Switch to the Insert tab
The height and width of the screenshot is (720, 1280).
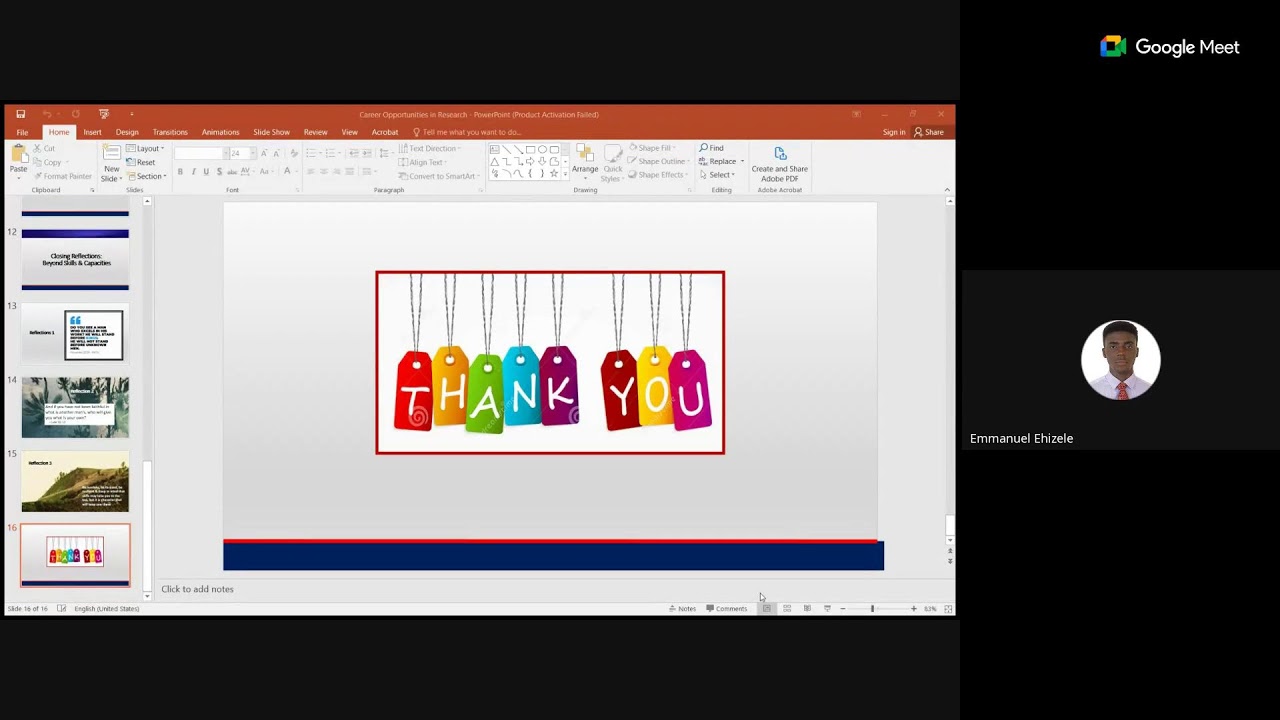(x=92, y=132)
